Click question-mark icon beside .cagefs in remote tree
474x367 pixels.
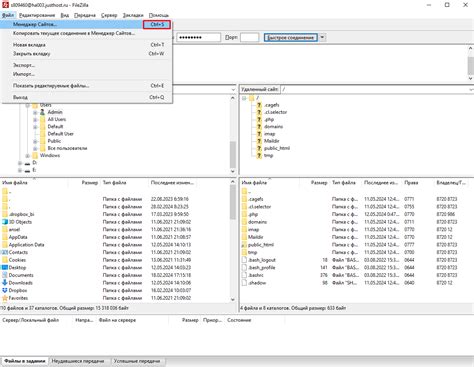pyautogui.click(x=259, y=105)
